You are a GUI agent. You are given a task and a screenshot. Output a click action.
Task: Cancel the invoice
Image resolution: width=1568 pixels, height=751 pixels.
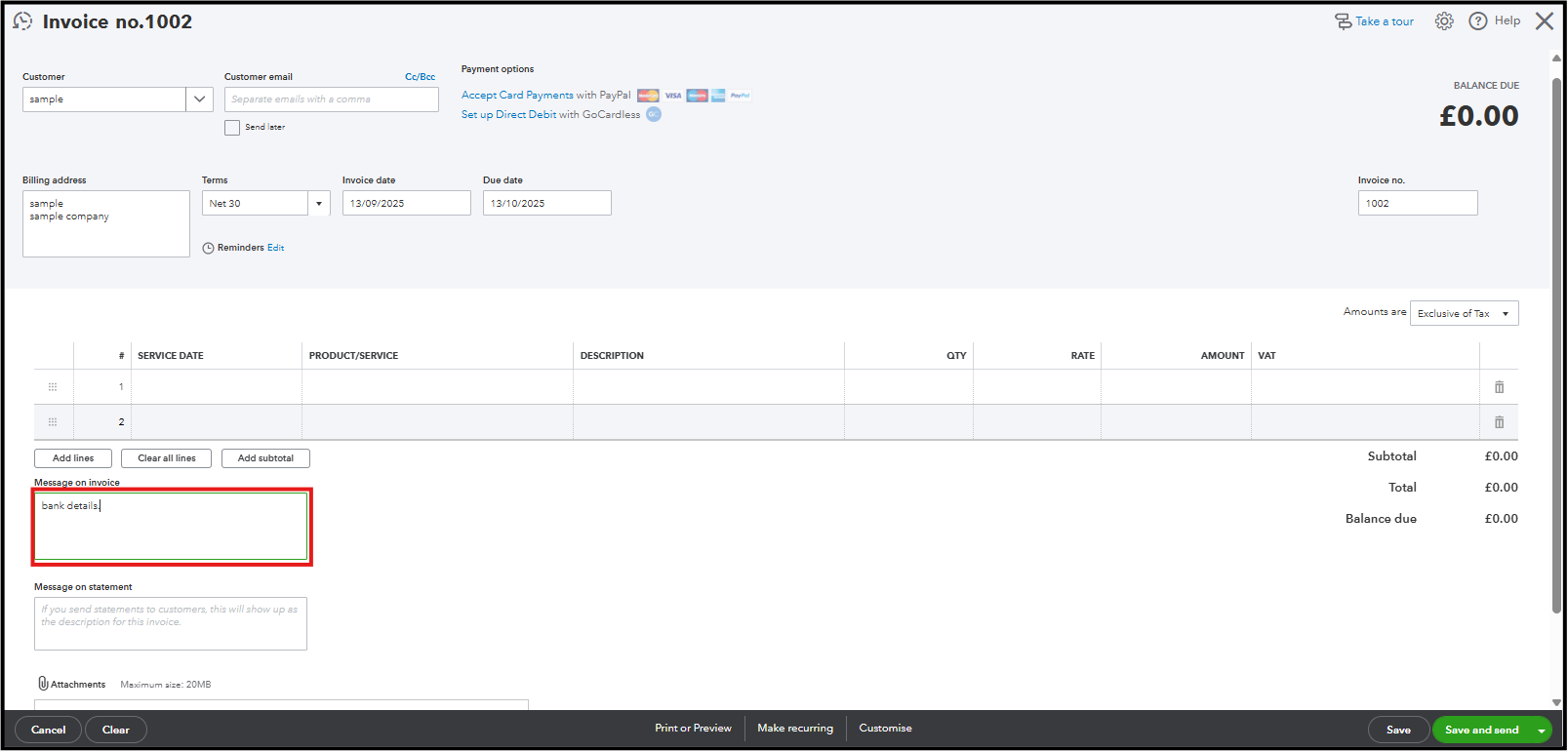(48, 730)
